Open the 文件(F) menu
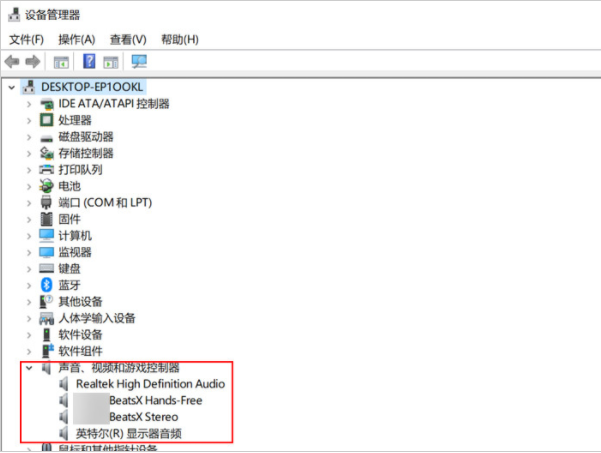The image size is (601, 453). [26, 39]
